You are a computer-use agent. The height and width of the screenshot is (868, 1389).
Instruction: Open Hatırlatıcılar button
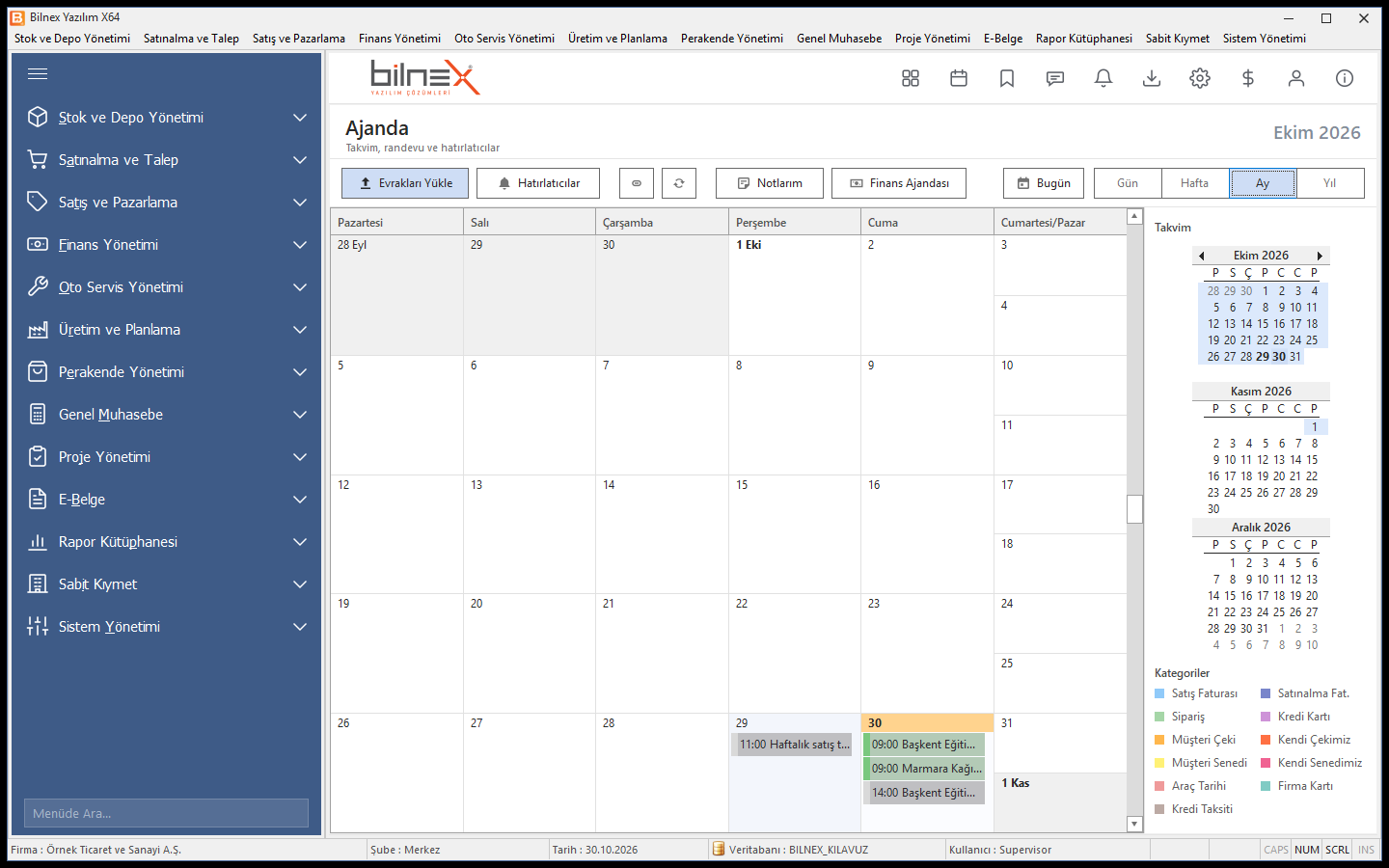(538, 183)
